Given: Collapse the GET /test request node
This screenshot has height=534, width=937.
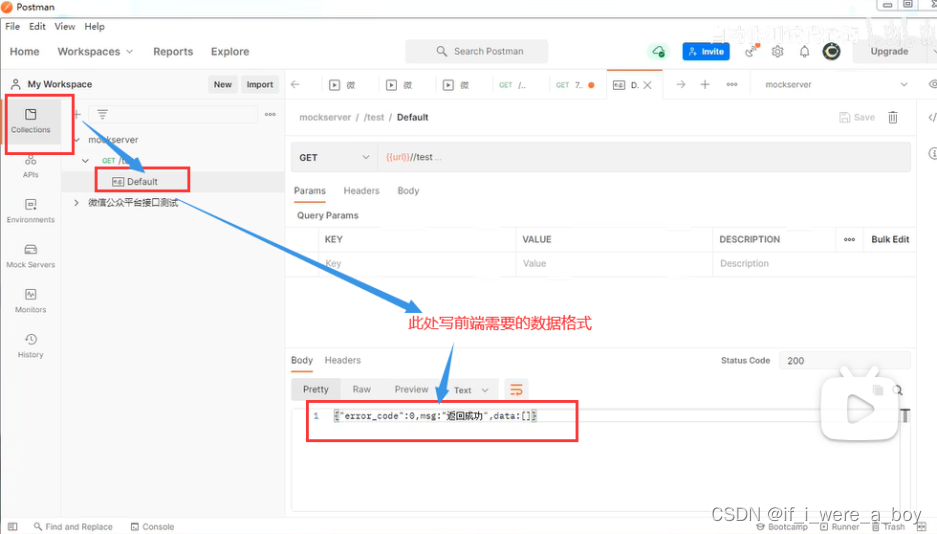Looking at the screenshot, I should (x=85, y=161).
